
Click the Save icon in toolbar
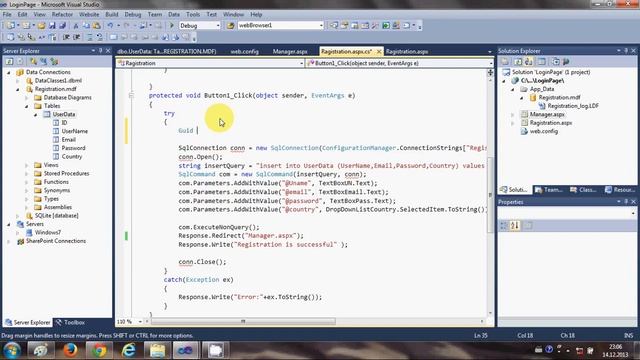(x=52, y=25)
